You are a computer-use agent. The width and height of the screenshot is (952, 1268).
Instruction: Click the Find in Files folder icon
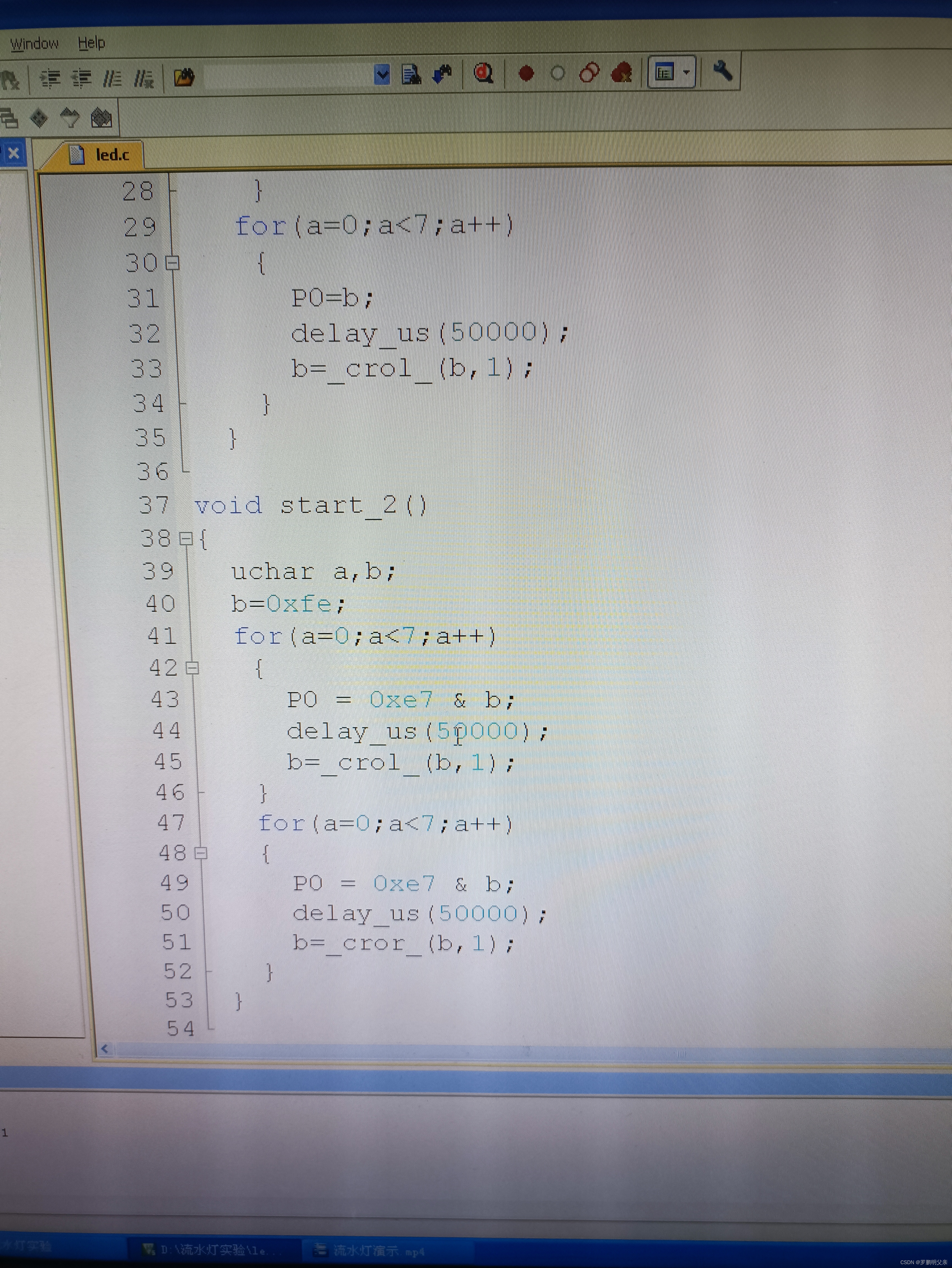pyautogui.click(x=184, y=77)
